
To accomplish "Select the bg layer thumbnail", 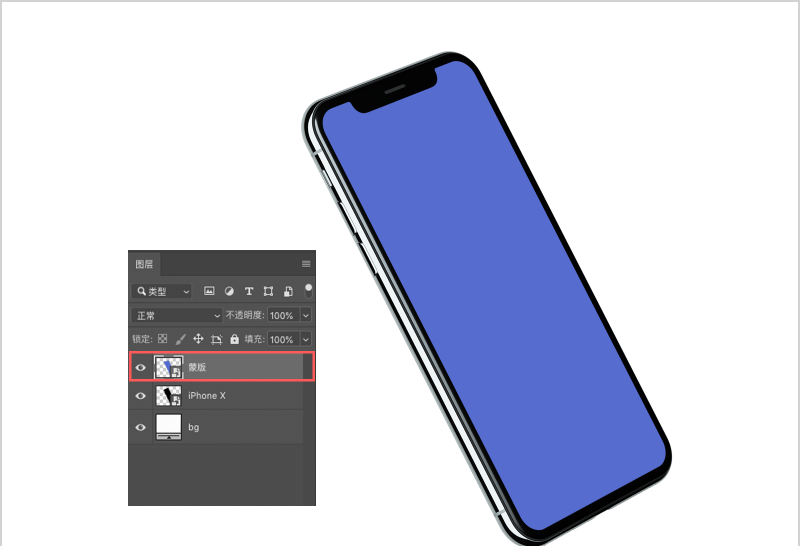I will coord(168,427).
